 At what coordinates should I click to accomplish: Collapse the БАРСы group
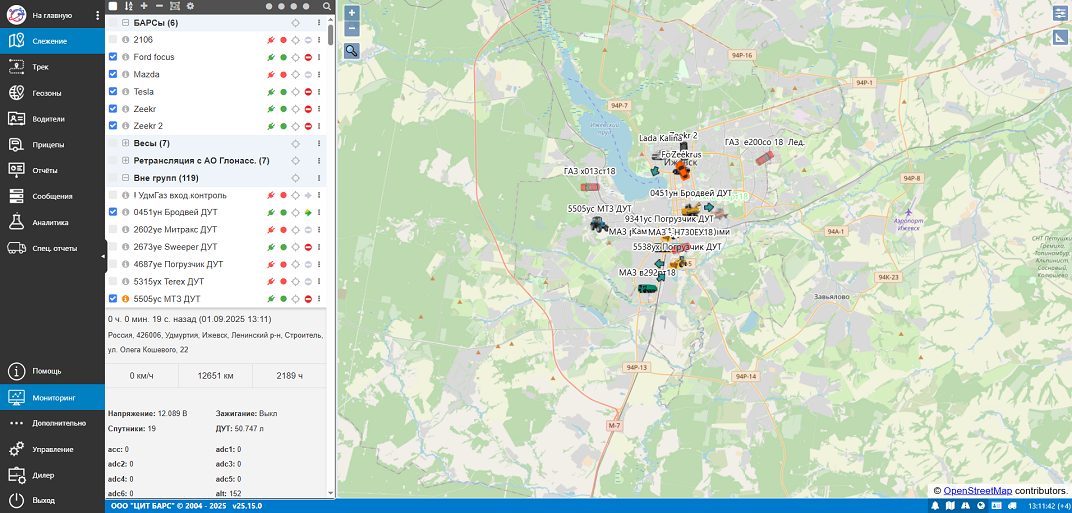125,23
